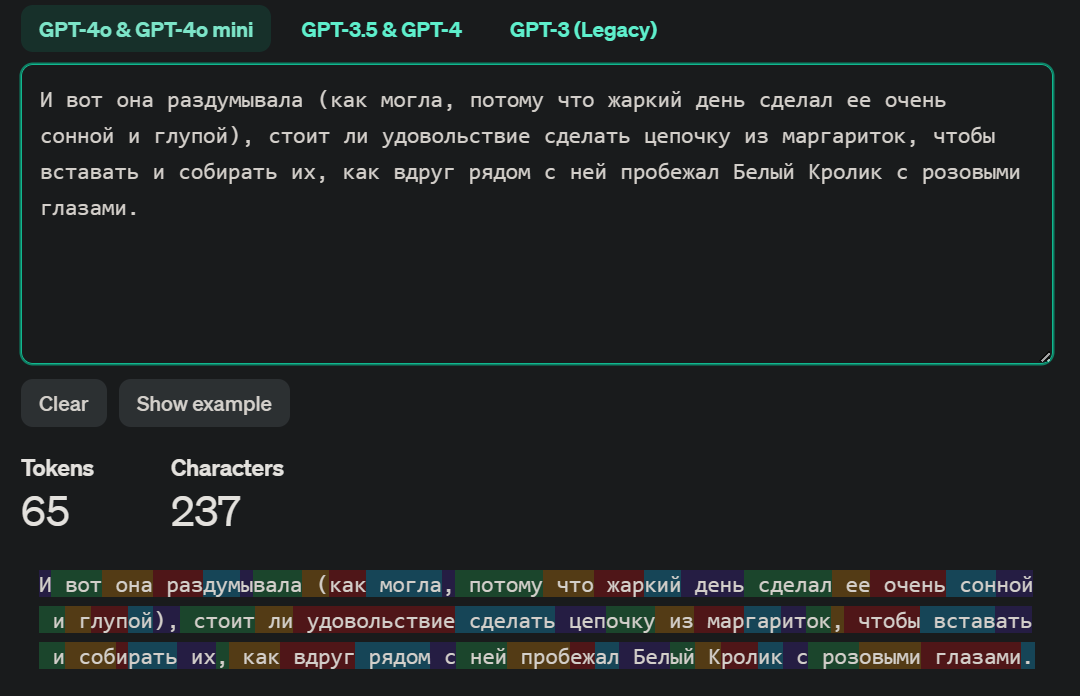Click the highlighted token 'розовыми'
This screenshot has width=1080, height=696.
tap(864, 657)
